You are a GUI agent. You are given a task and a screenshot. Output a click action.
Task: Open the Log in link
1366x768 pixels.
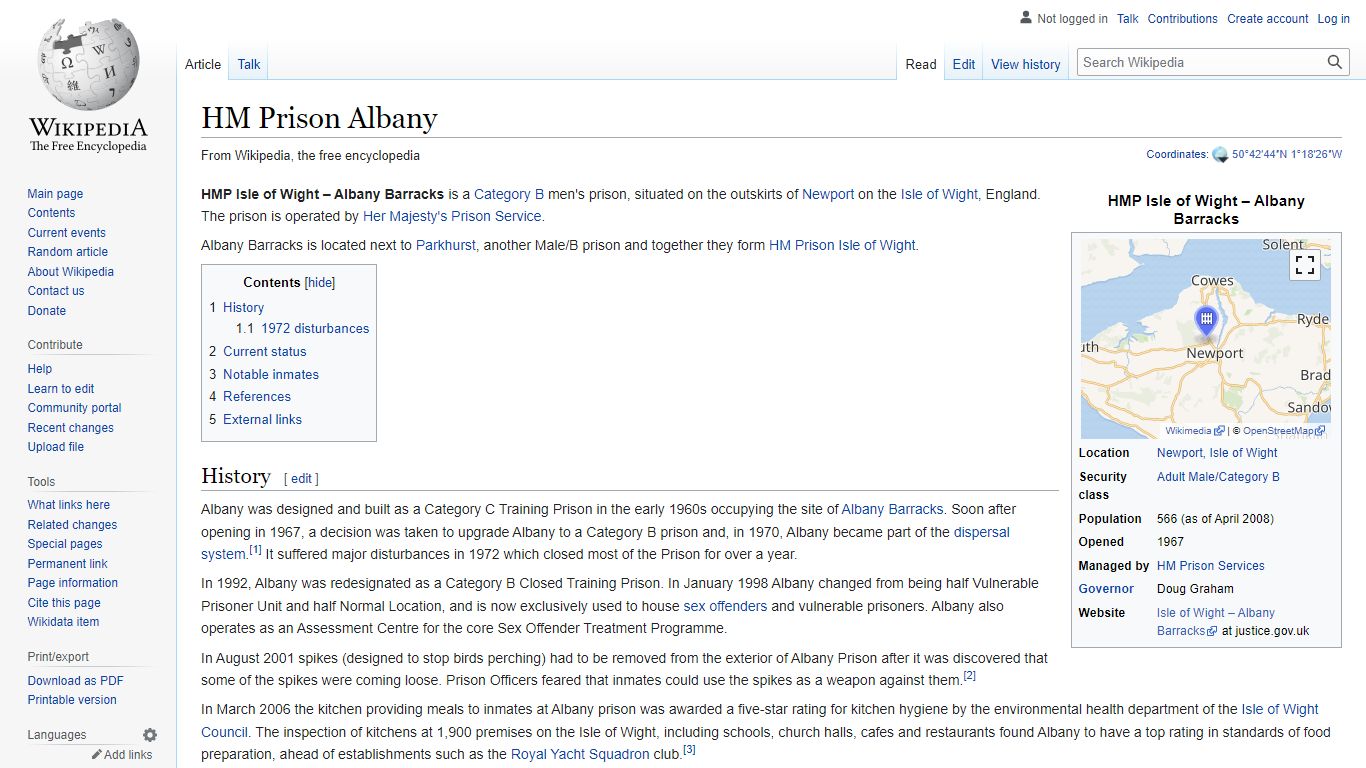tap(1333, 19)
